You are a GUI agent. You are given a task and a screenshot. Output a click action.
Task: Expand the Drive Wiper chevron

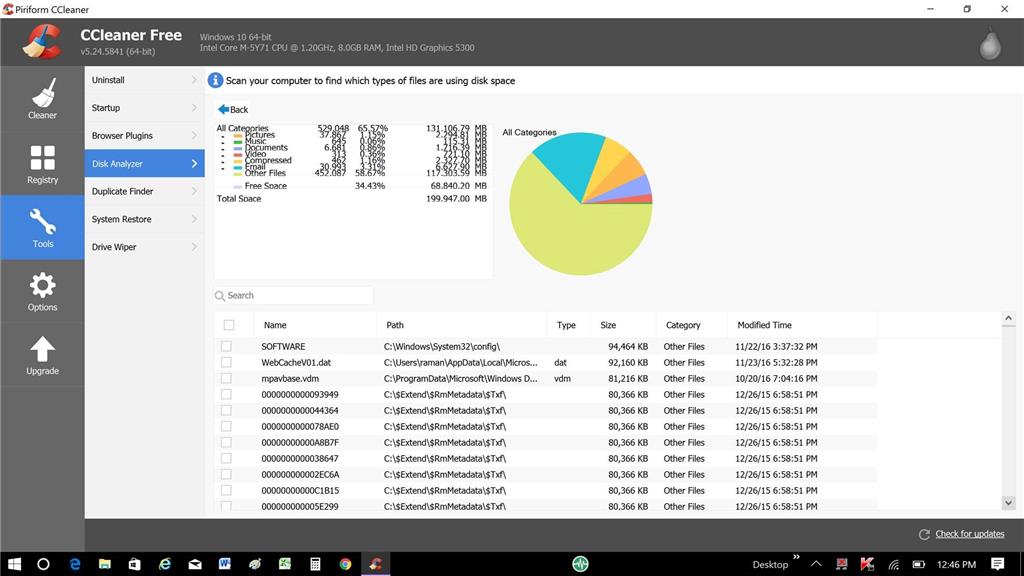click(194, 247)
